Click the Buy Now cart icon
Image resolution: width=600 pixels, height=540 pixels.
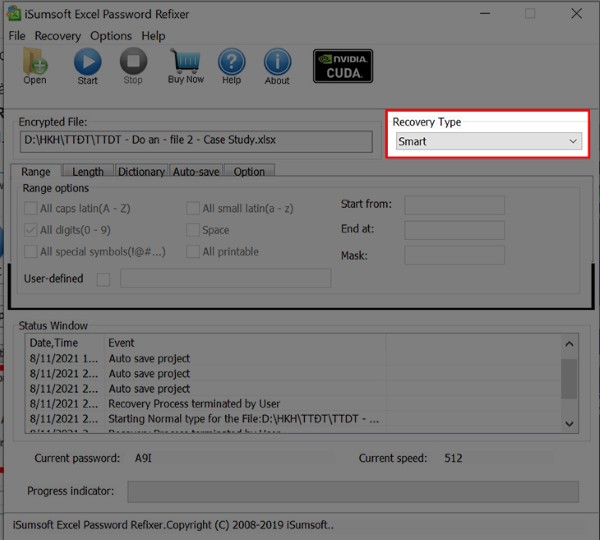pos(186,65)
